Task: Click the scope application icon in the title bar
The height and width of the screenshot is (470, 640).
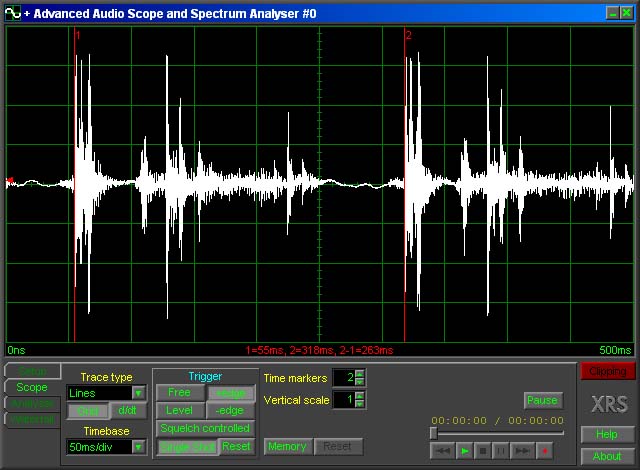Action: pos(12,13)
